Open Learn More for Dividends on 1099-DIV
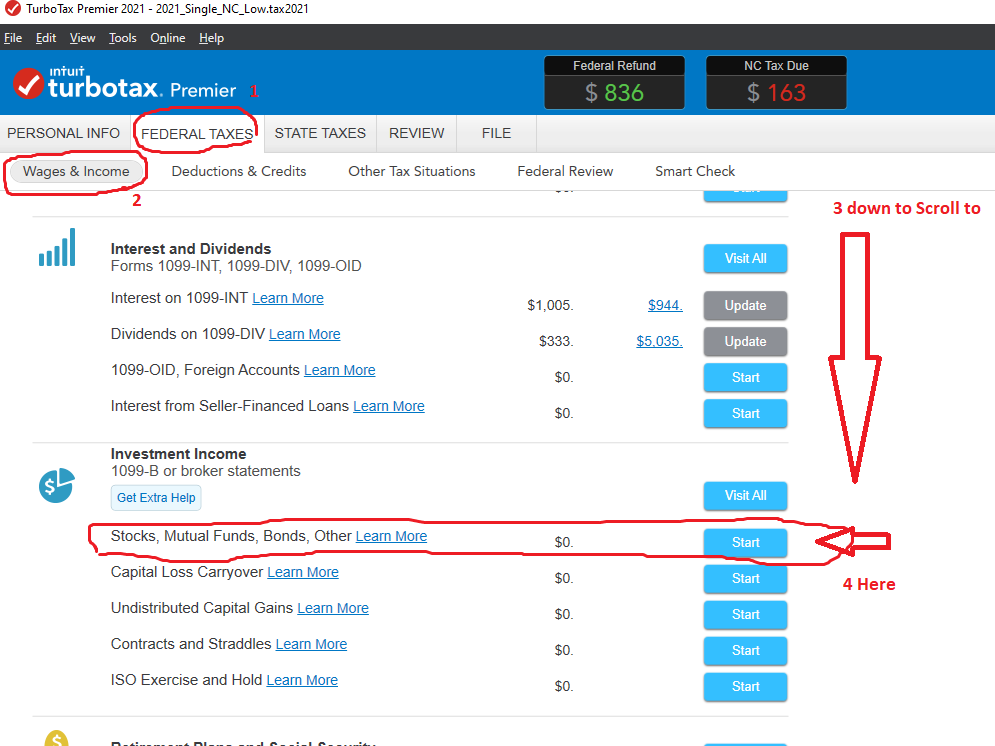 coord(305,334)
